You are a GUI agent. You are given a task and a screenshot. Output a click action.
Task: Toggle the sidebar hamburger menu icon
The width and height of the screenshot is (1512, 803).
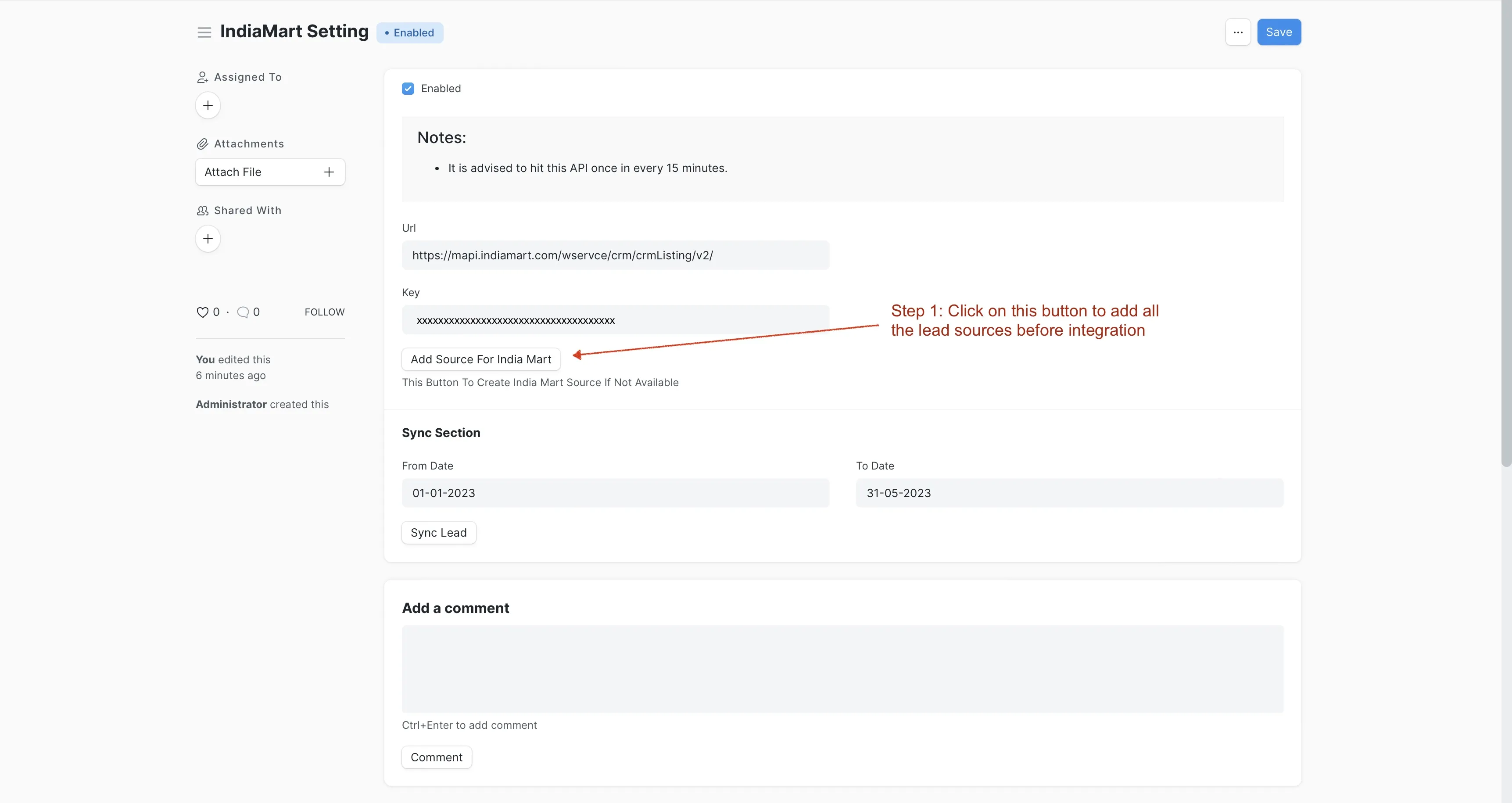[204, 32]
